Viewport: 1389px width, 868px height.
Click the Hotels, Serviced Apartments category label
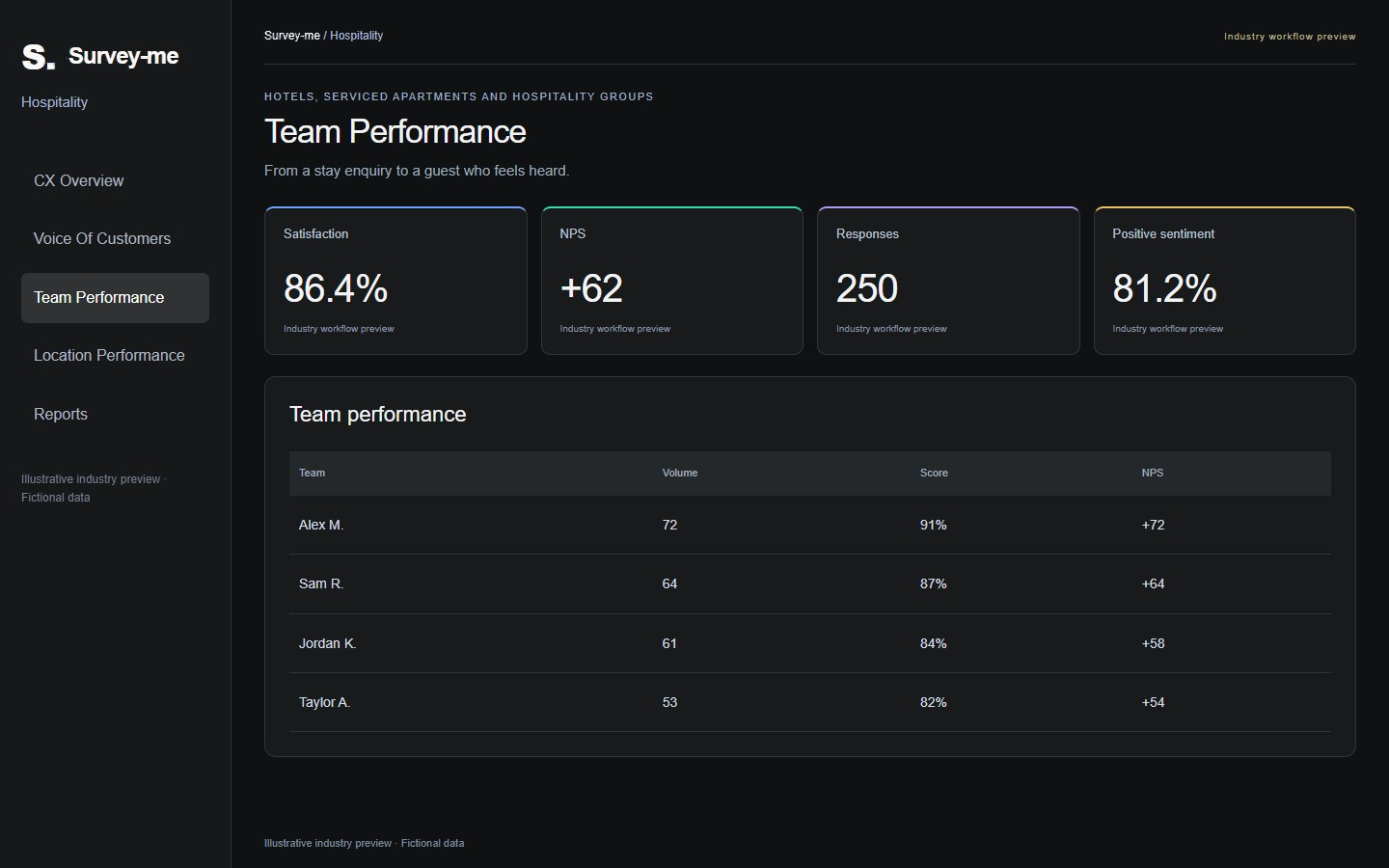[x=459, y=96]
